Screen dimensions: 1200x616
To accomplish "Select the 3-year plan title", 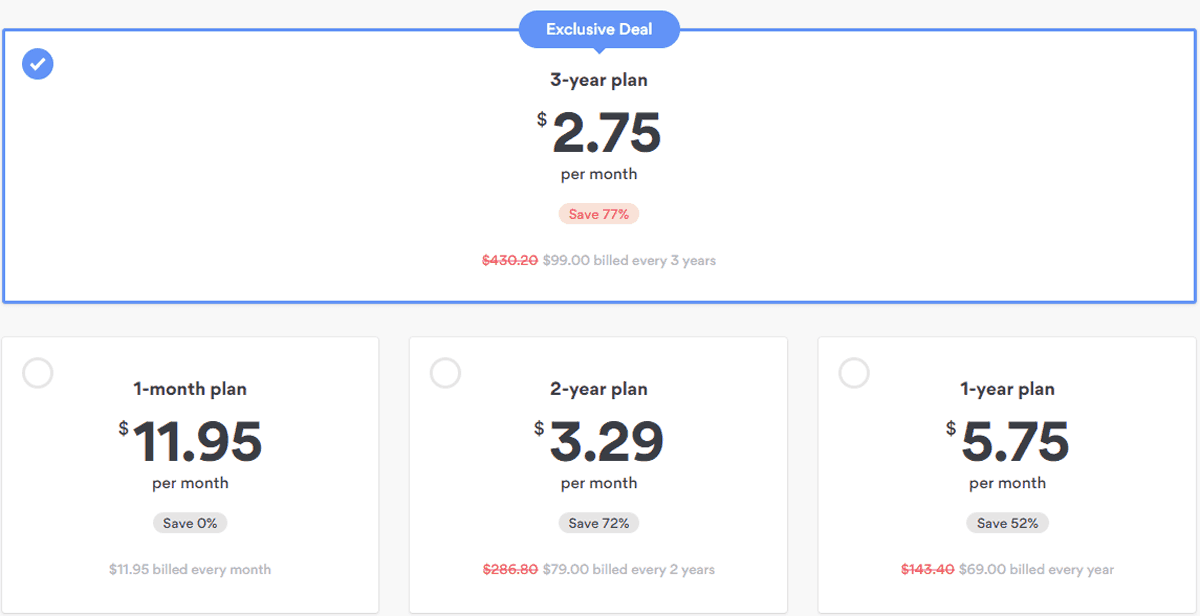I will [599, 80].
